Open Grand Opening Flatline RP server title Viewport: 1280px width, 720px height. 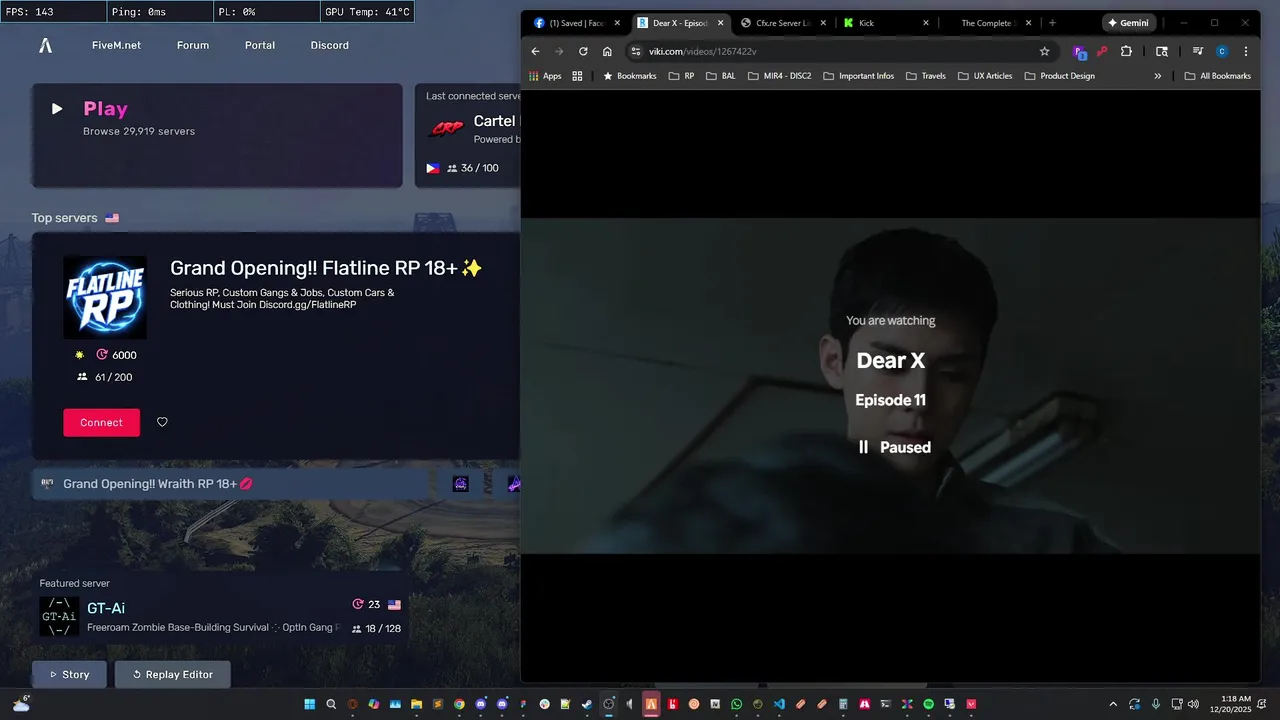click(326, 268)
